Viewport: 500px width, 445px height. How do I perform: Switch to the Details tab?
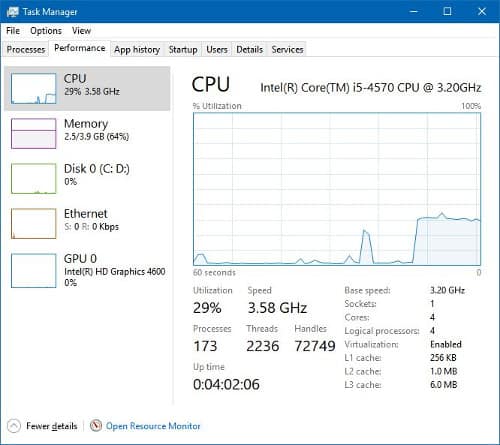pos(249,49)
